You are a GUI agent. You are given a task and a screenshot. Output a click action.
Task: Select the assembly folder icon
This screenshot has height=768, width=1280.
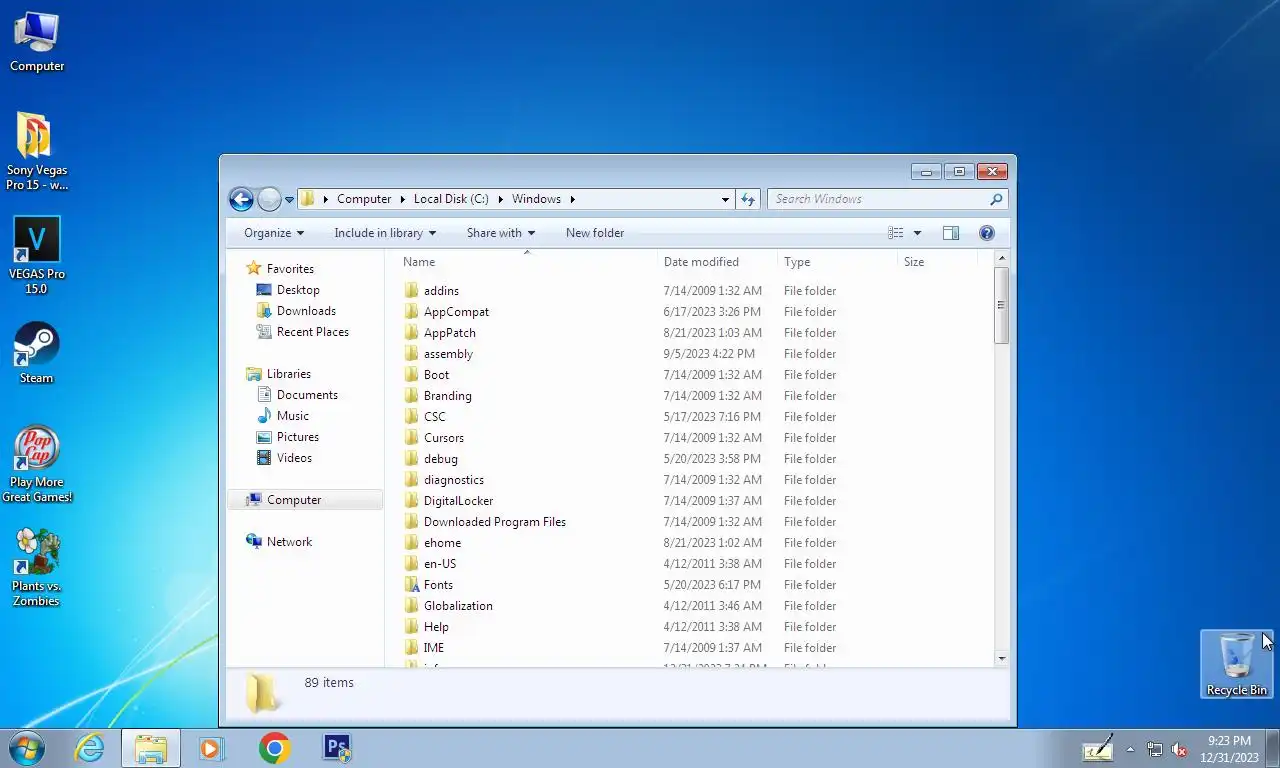pyautogui.click(x=411, y=354)
